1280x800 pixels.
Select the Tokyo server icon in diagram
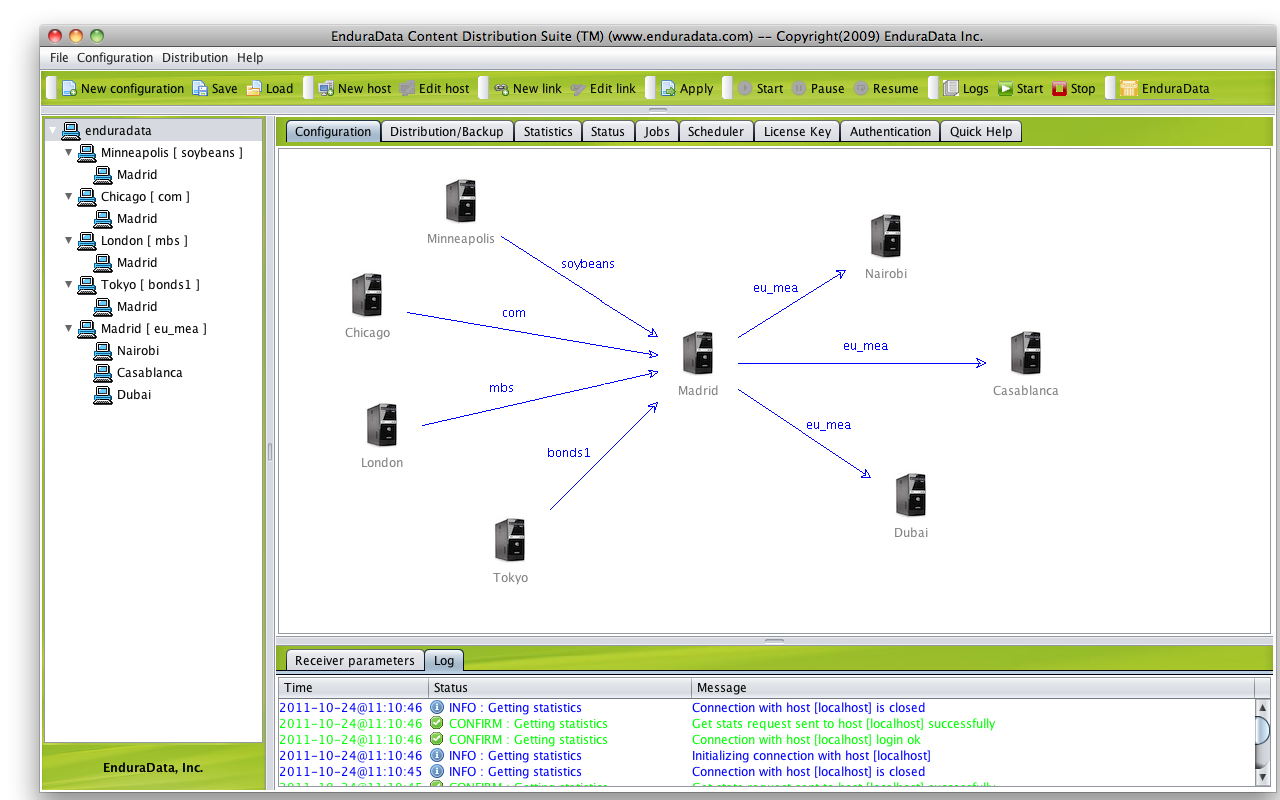(x=510, y=540)
